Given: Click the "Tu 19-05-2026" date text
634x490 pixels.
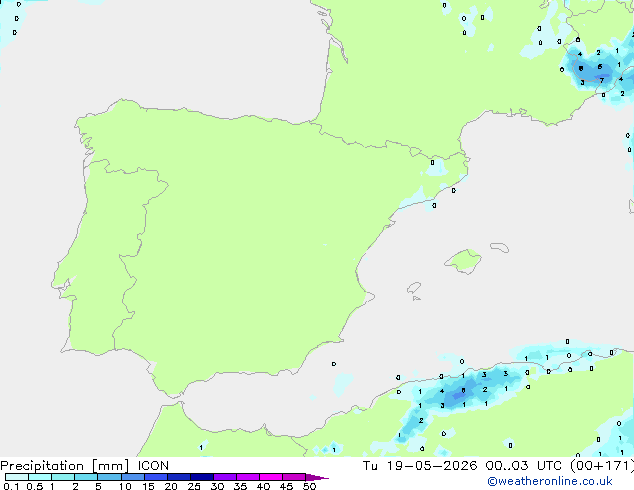Looking at the screenshot, I should [x=420, y=466].
